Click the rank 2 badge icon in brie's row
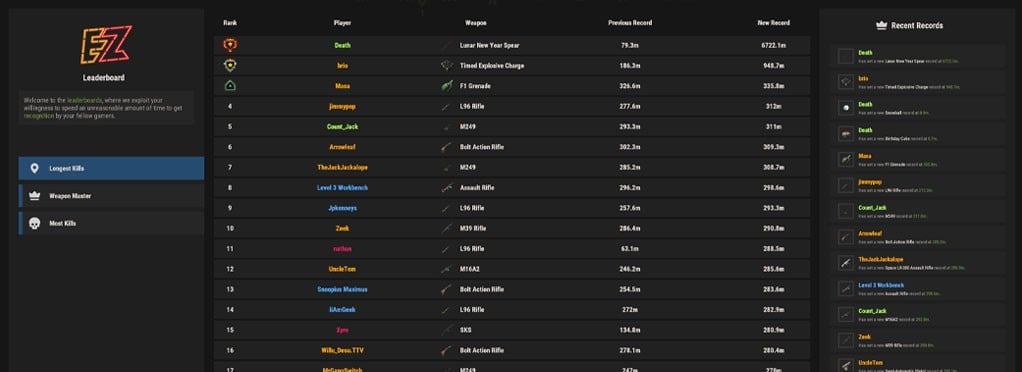The height and width of the screenshot is (372, 1022). 230,65
